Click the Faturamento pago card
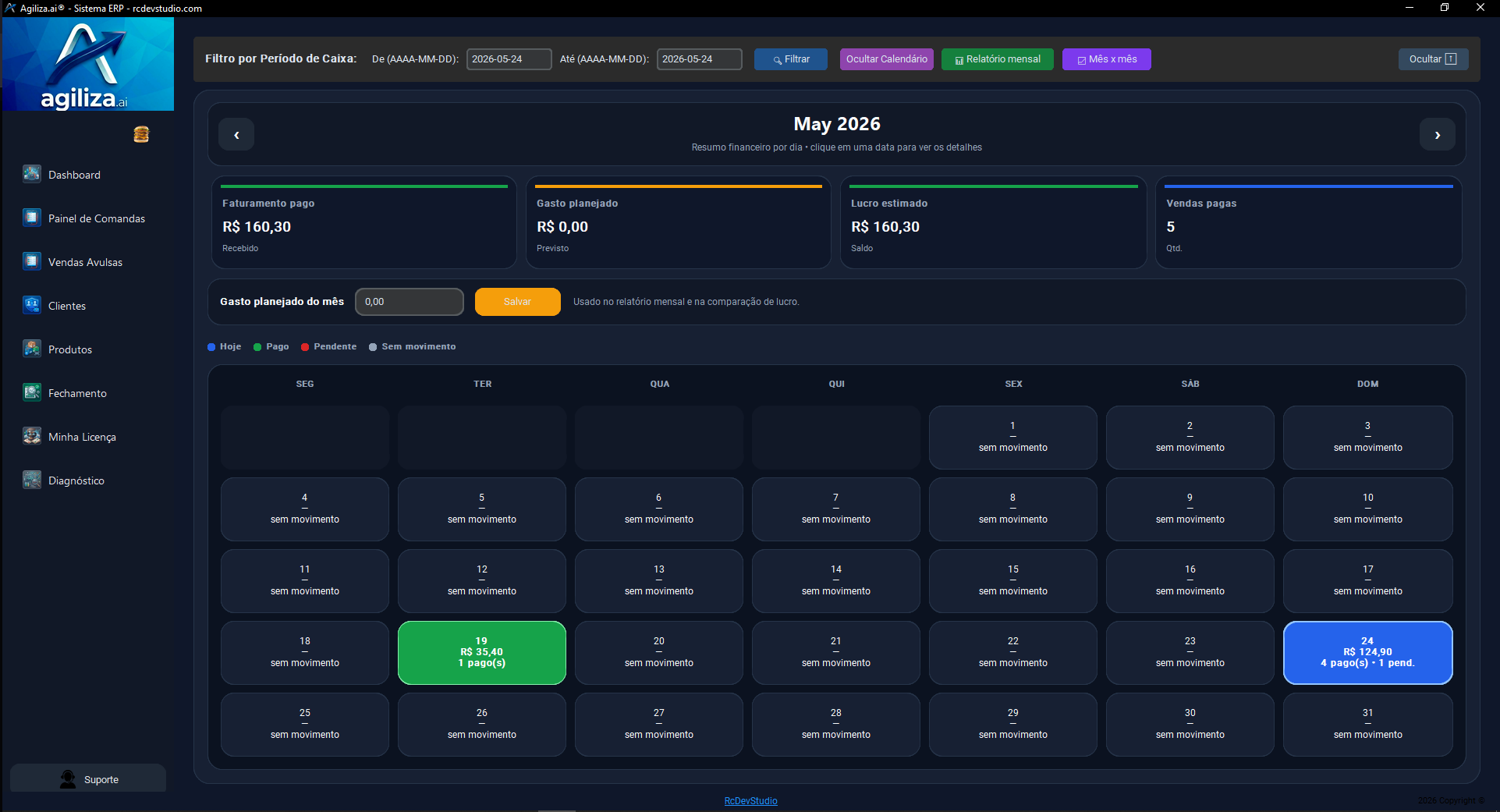The image size is (1500, 812). coord(364,223)
